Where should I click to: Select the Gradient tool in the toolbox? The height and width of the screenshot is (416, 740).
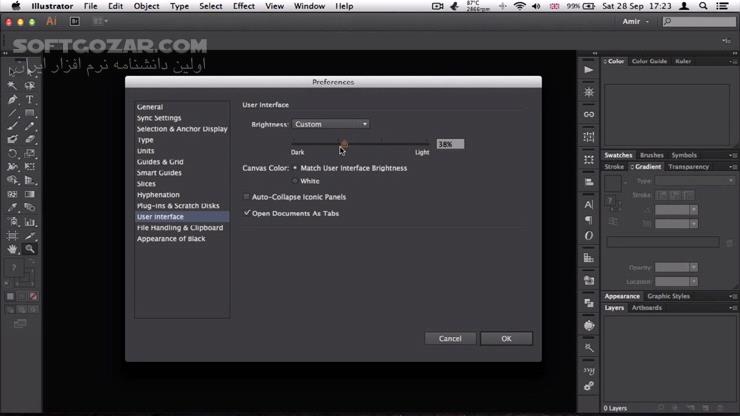[x=29, y=194]
